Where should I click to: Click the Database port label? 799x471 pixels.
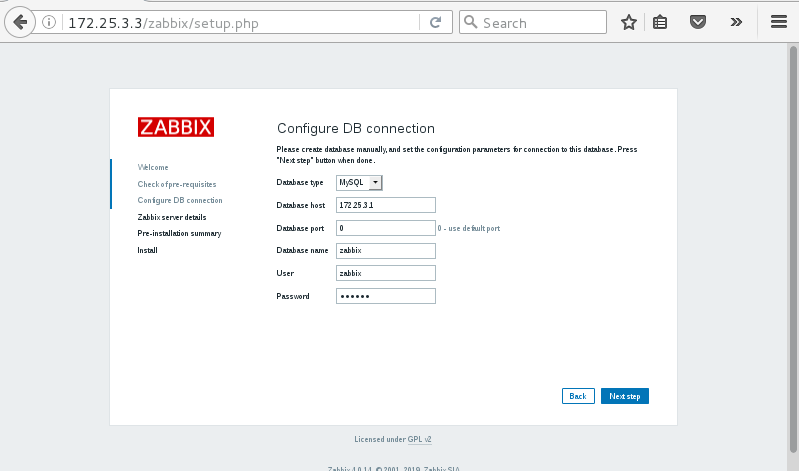click(300, 228)
